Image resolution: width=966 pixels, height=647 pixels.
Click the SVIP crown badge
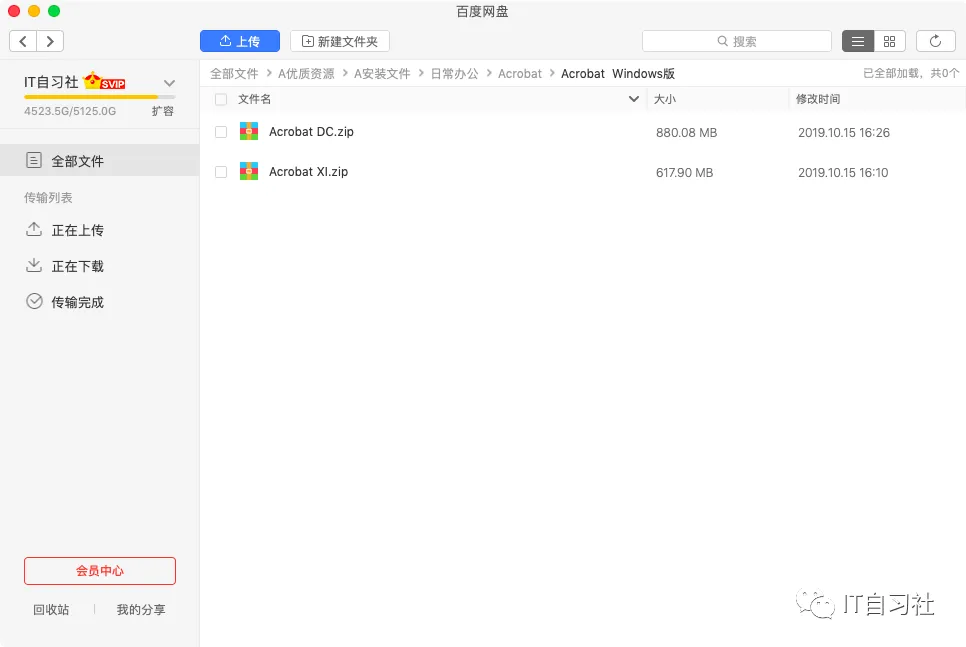pyautogui.click(x=104, y=81)
